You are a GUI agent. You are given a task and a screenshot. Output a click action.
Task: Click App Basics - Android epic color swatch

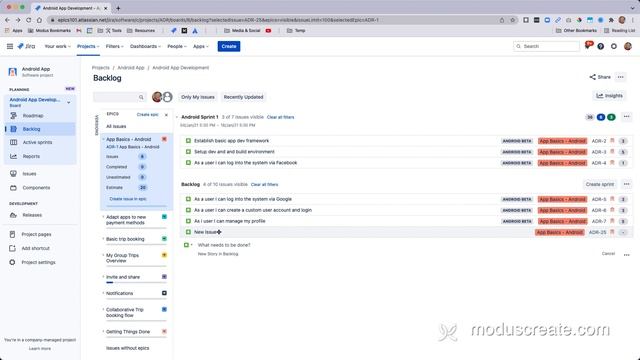click(164, 139)
